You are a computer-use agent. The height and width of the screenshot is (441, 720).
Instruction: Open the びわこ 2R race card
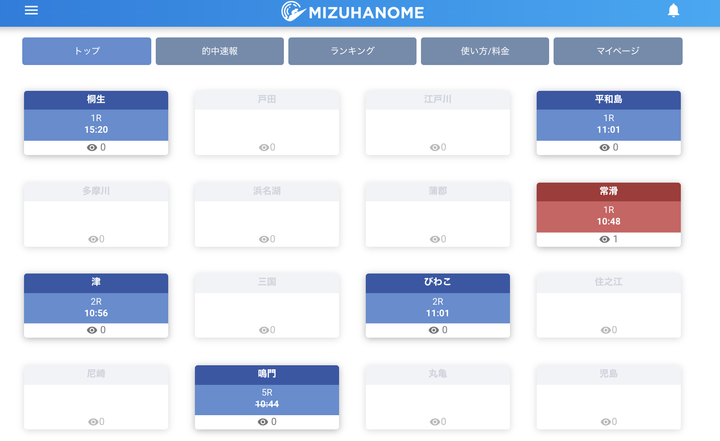point(438,307)
